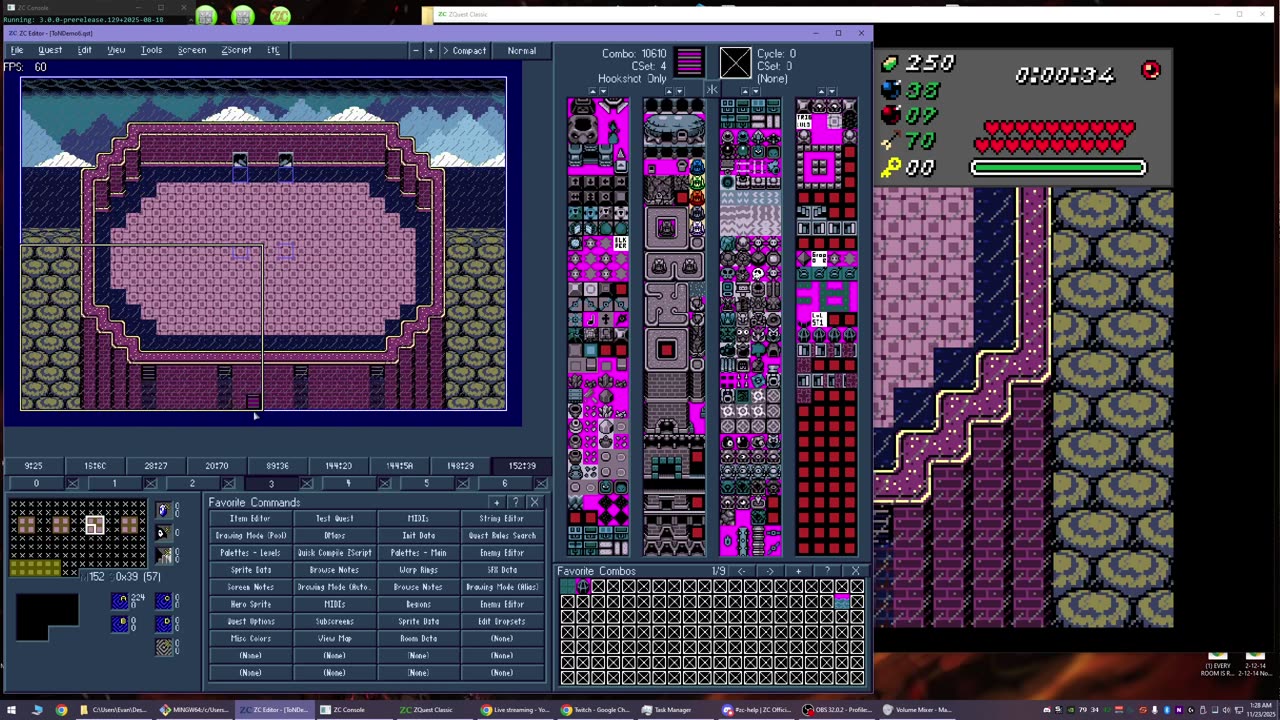Open the Subscreens command
This screenshot has height=720, width=1280.
pyautogui.click(x=335, y=621)
